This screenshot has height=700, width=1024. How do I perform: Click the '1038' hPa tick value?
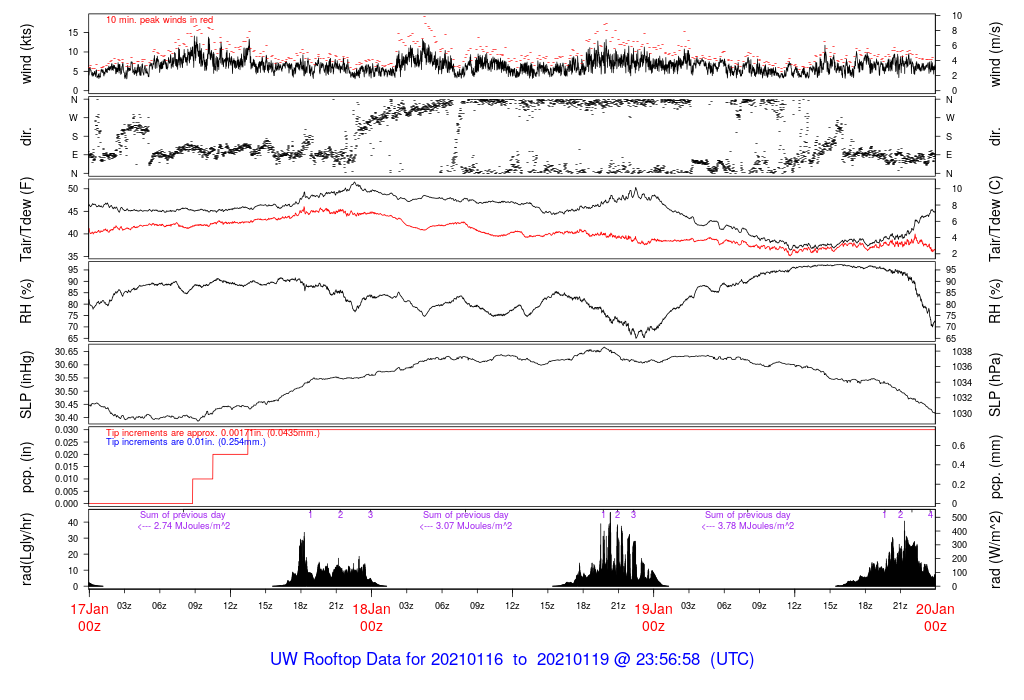coord(962,352)
